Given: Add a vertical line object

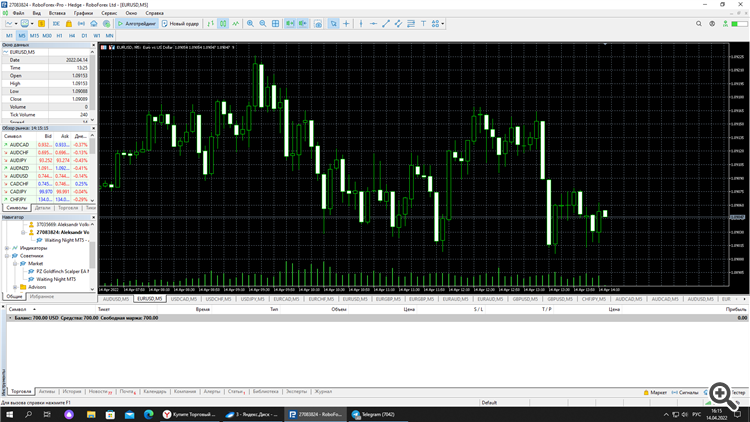Looking at the screenshot, I should point(361,23).
